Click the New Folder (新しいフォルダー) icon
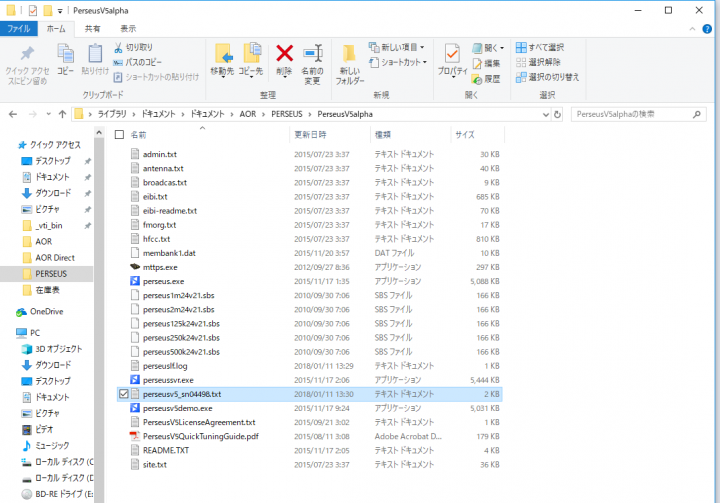Viewport: 720px width, 503px height. [x=349, y=54]
